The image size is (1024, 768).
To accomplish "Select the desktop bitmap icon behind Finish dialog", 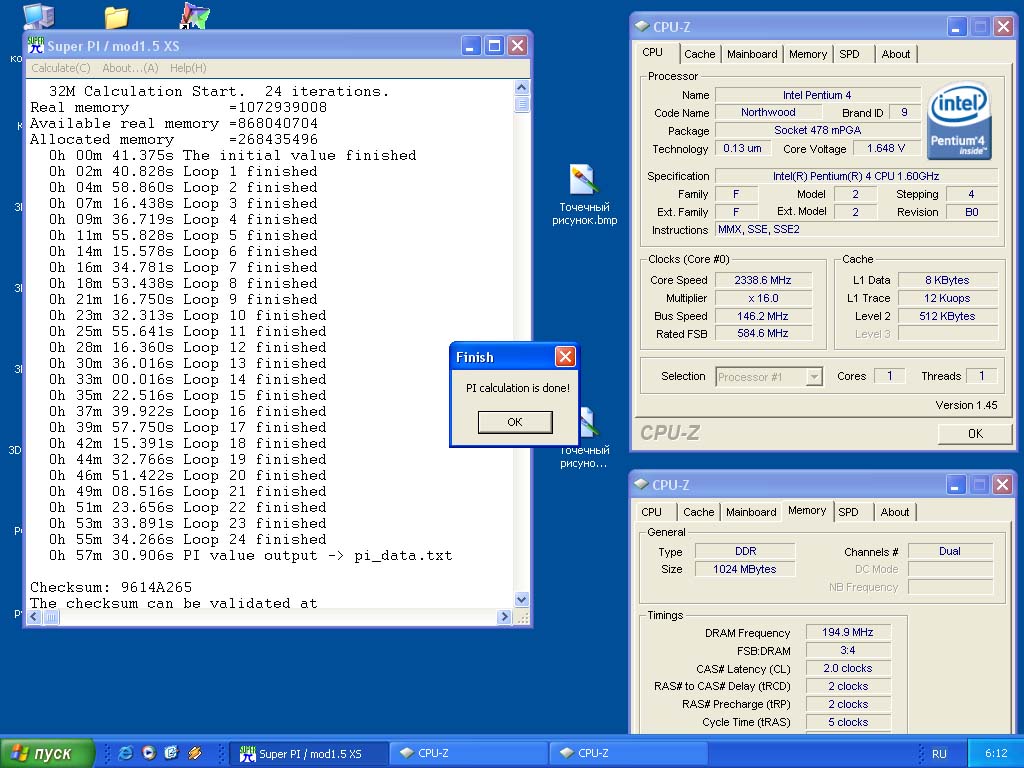I will pyautogui.click(x=586, y=438).
